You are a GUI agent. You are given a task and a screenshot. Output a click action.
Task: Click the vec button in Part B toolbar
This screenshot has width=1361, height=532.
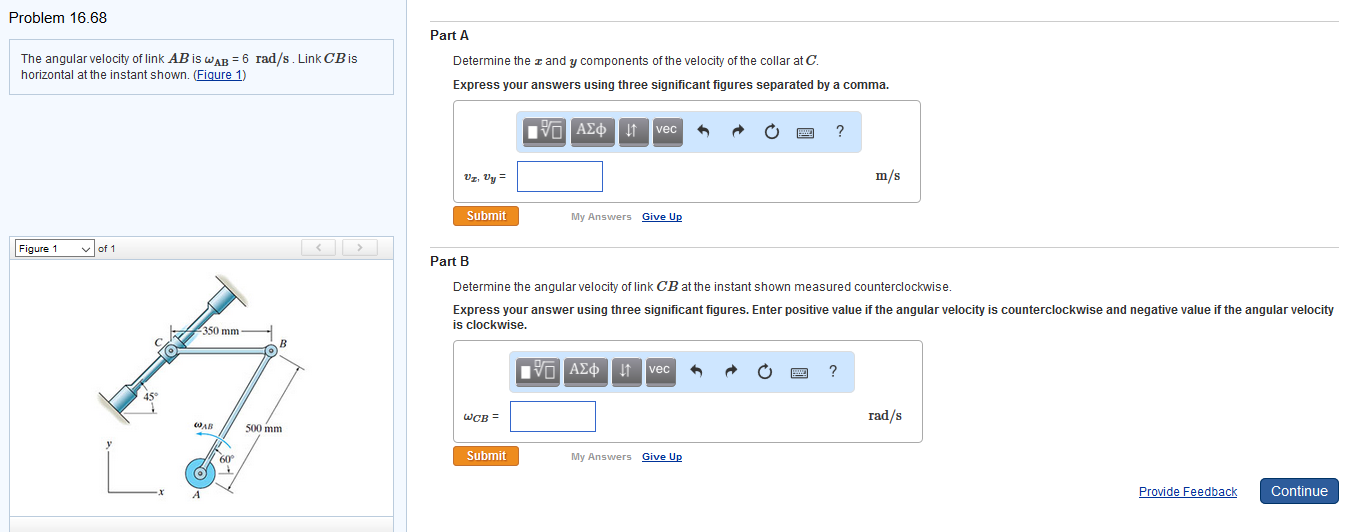659,370
